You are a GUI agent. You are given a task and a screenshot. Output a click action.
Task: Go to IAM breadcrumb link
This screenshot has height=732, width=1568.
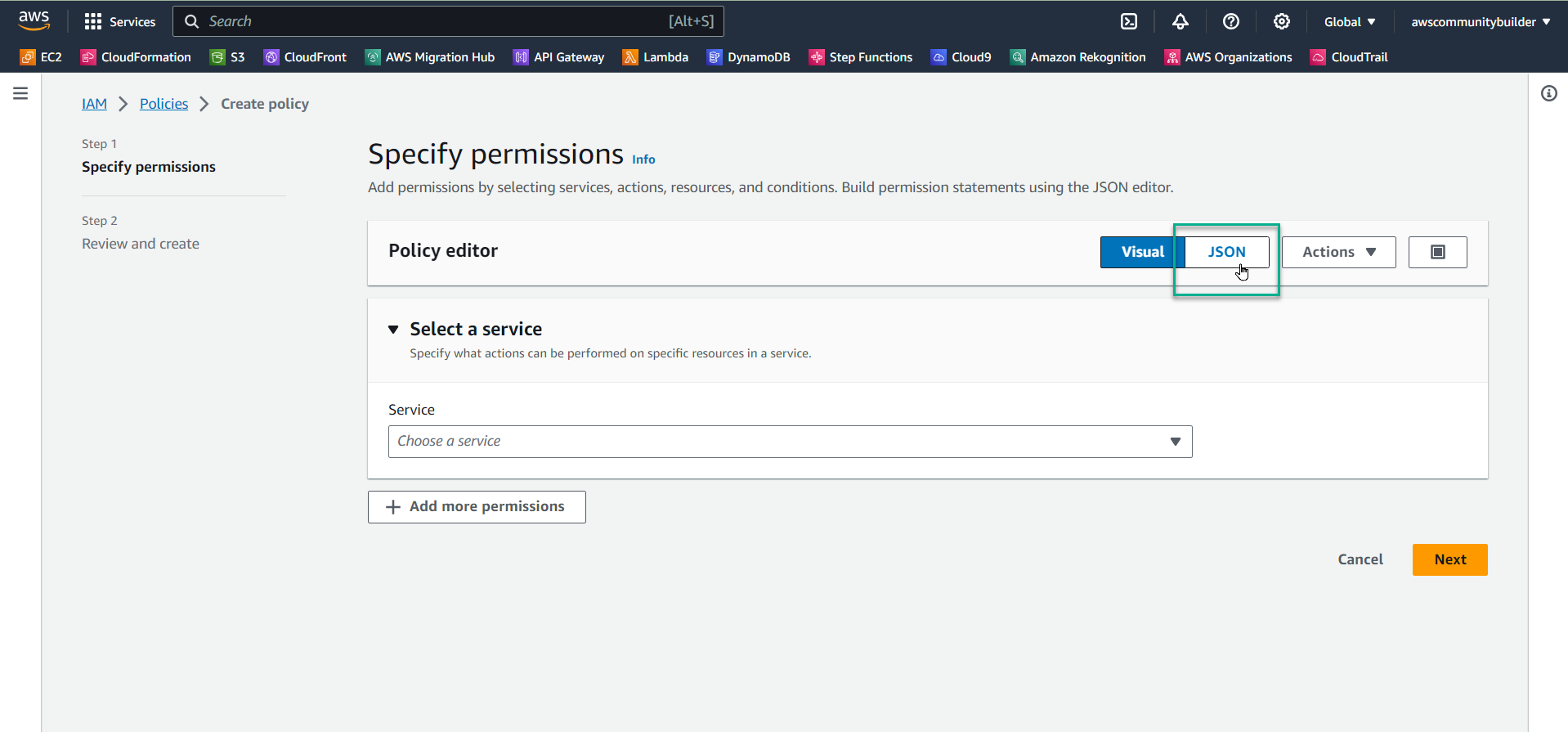(x=94, y=104)
